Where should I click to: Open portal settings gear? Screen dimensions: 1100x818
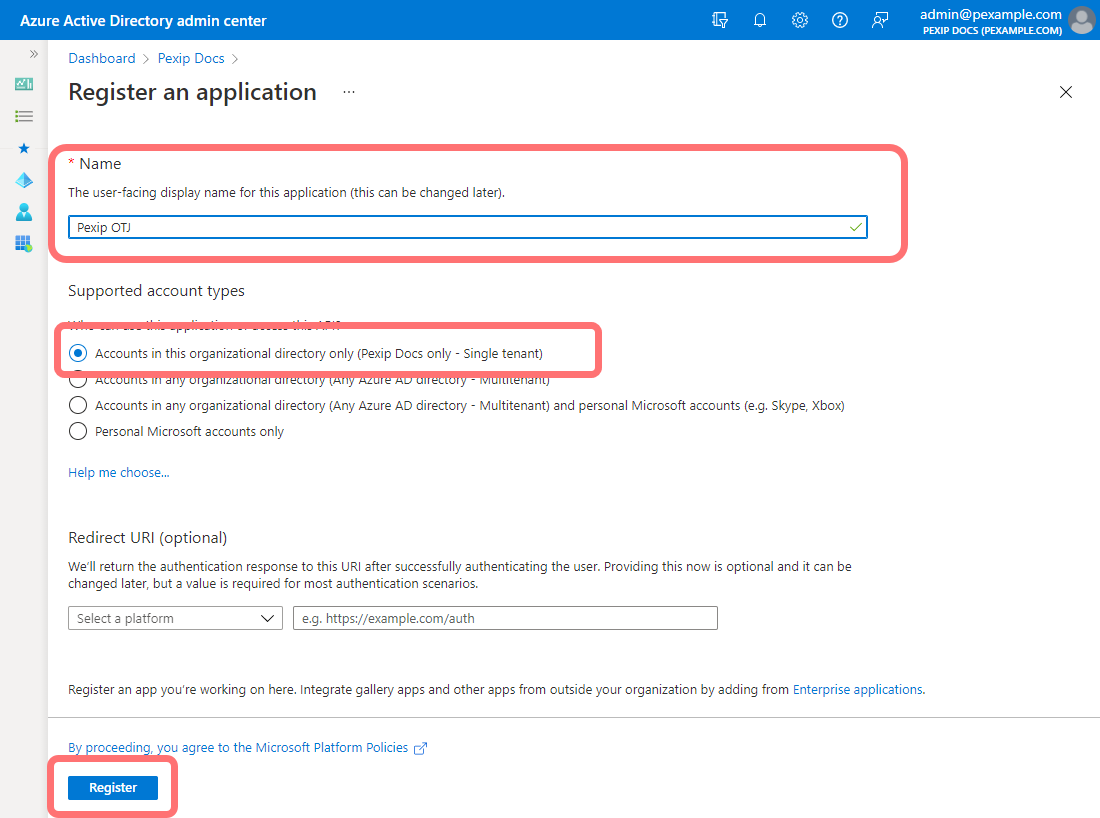click(x=800, y=20)
